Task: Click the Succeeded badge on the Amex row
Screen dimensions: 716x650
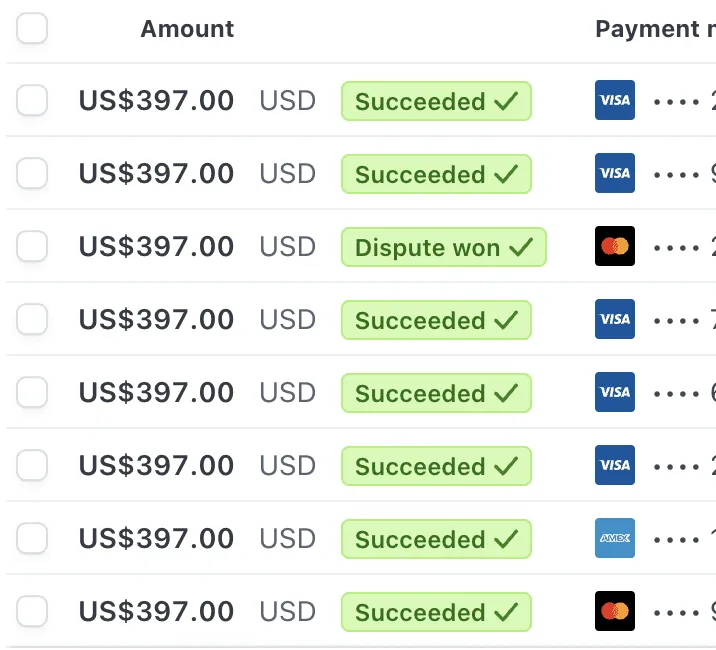Action: click(x=435, y=540)
